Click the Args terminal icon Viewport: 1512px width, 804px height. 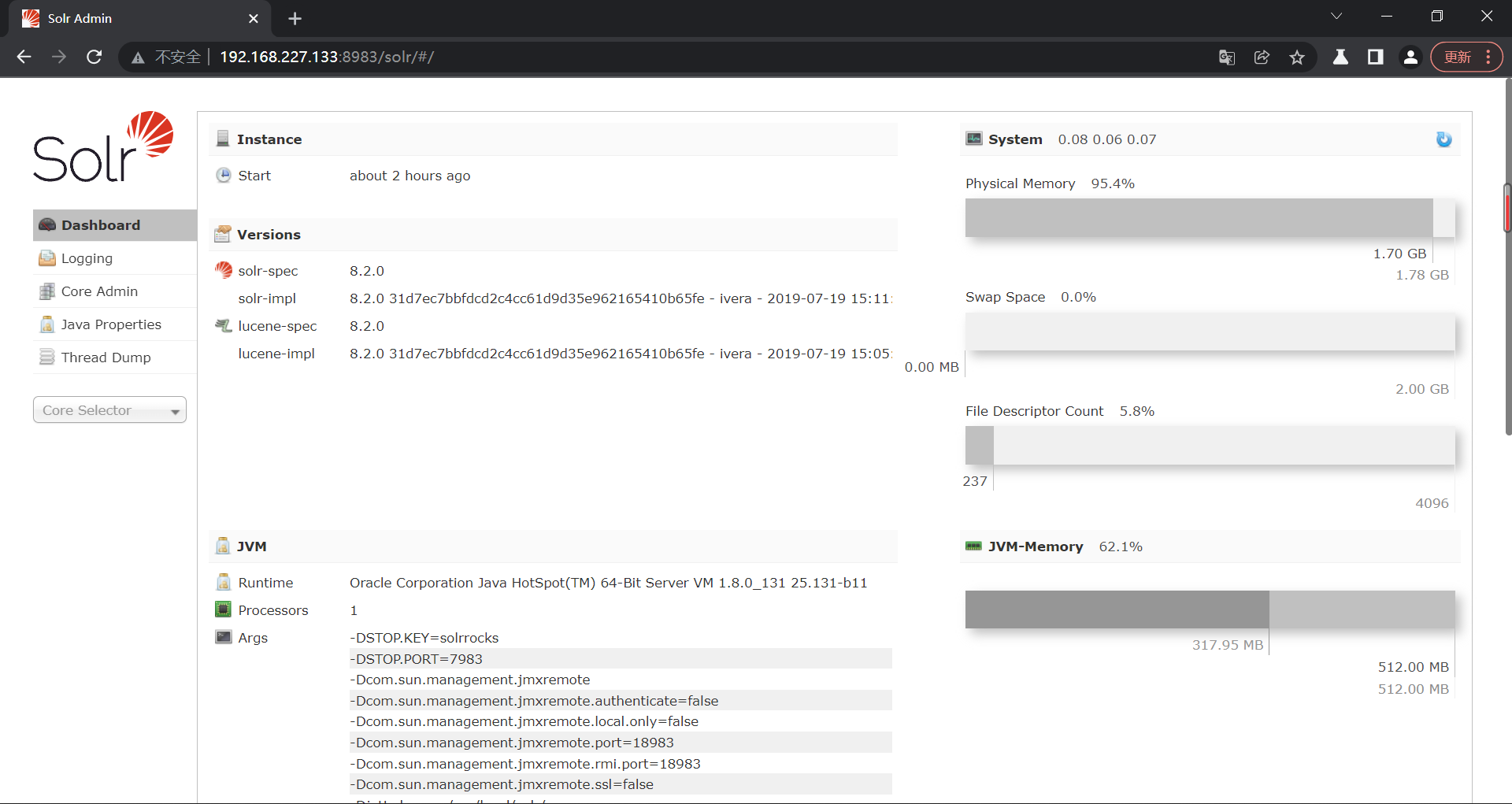[x=224, y=638]
